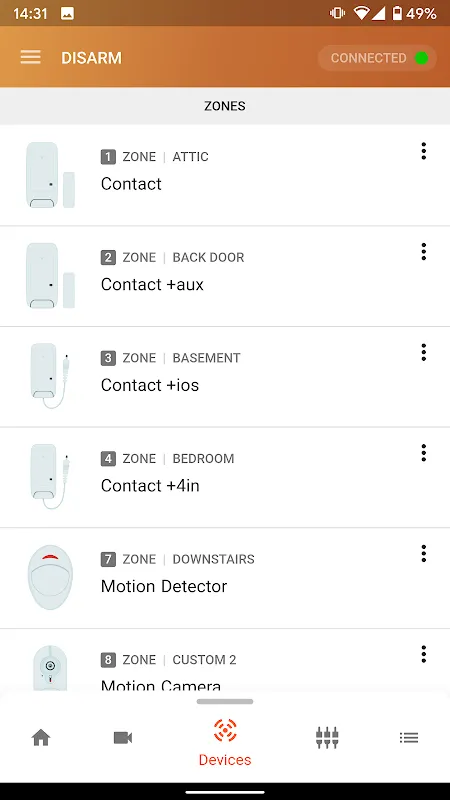The width and height of the screenshot is (450, 800).
Task: Open options menu for Basement zone
Action: click(x=423, y=352)
